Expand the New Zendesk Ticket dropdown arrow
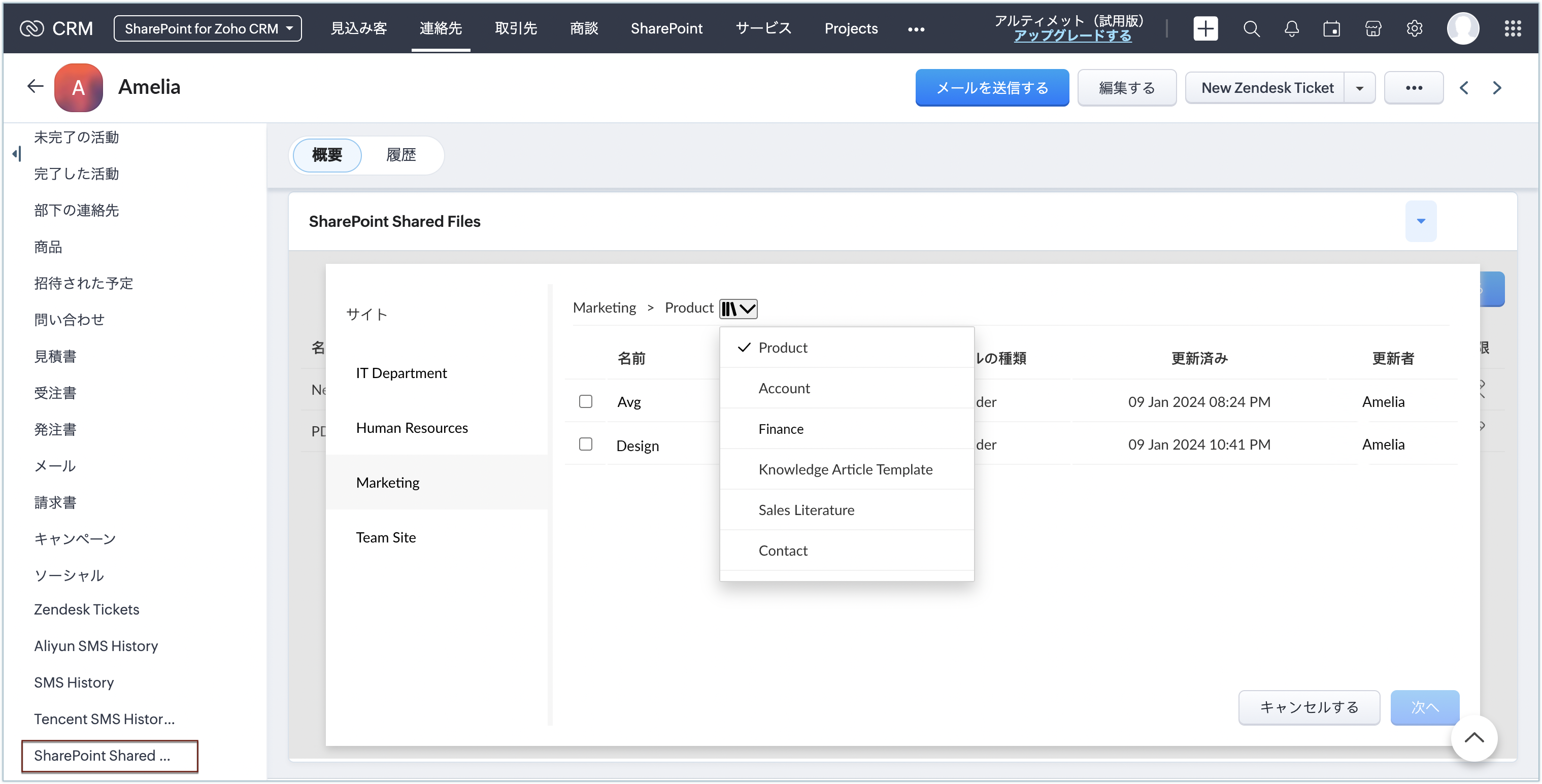The height and width of the screenshot is (784, 1542). (1359, 88)
